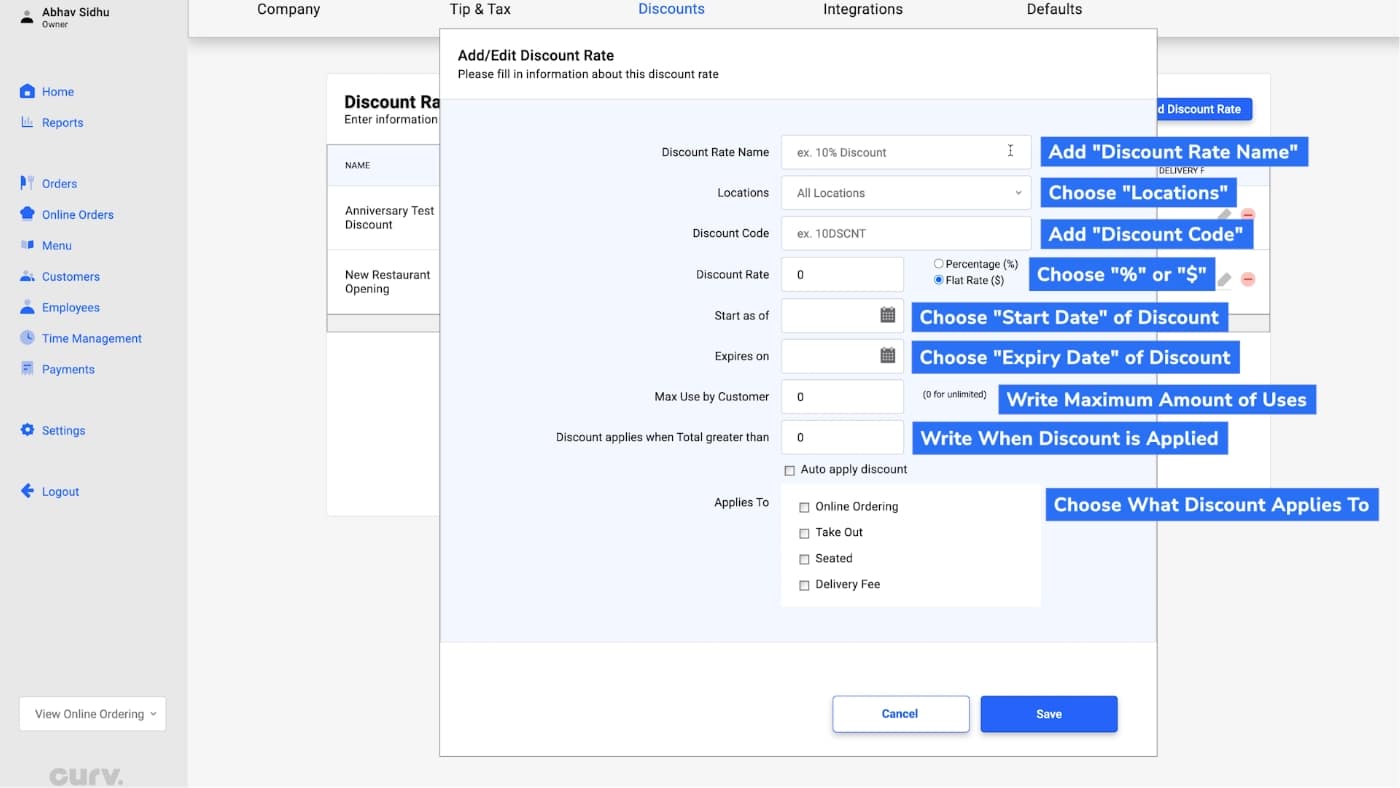Image resolution: width=1400 pixels, height=788 pixels.
Task: Go to Reports in the sidebar
Action: pos(62,122)
